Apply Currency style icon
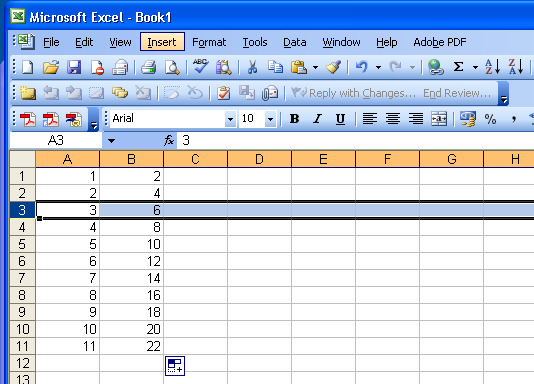Viewport: 534px width, 384px height. pyautogui.click(x=468, y=119)
